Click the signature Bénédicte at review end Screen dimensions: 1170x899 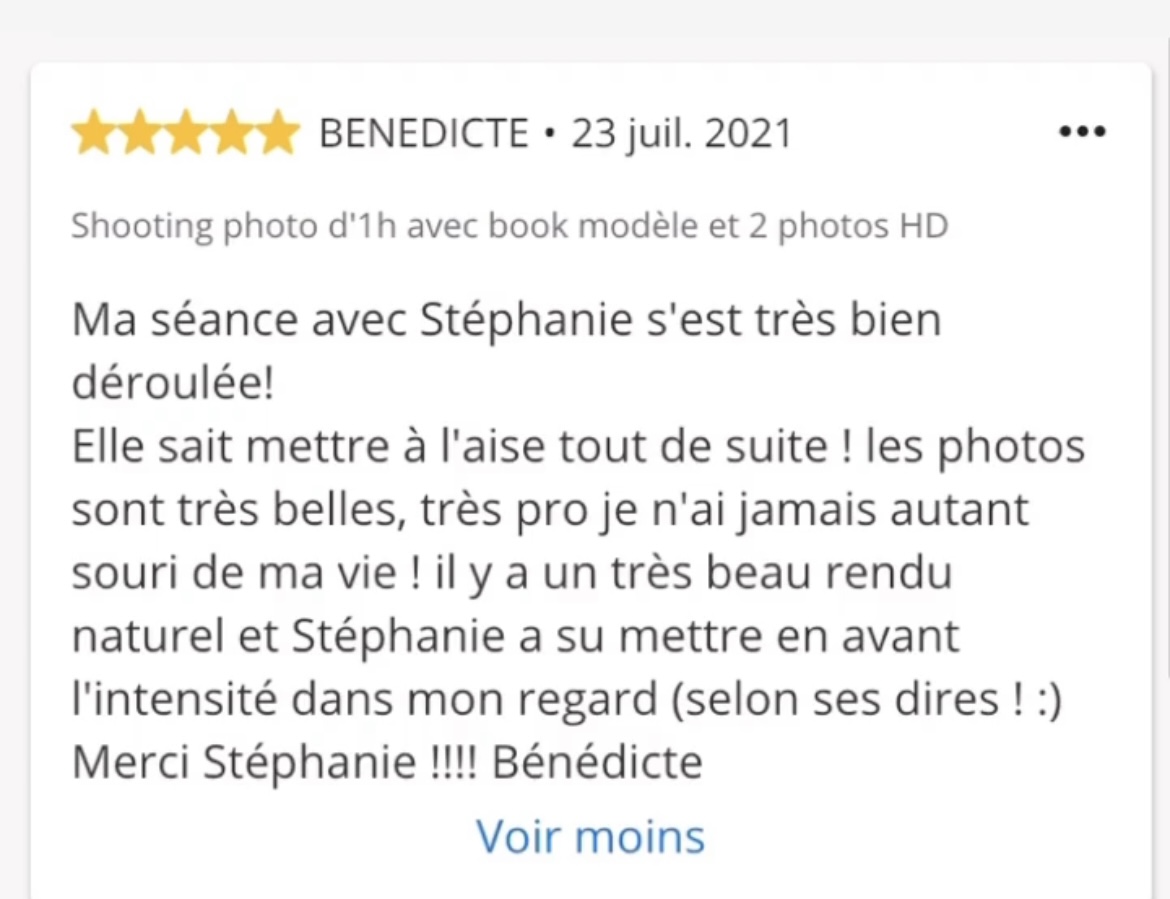pyautogui.click(x=597, y=762)
